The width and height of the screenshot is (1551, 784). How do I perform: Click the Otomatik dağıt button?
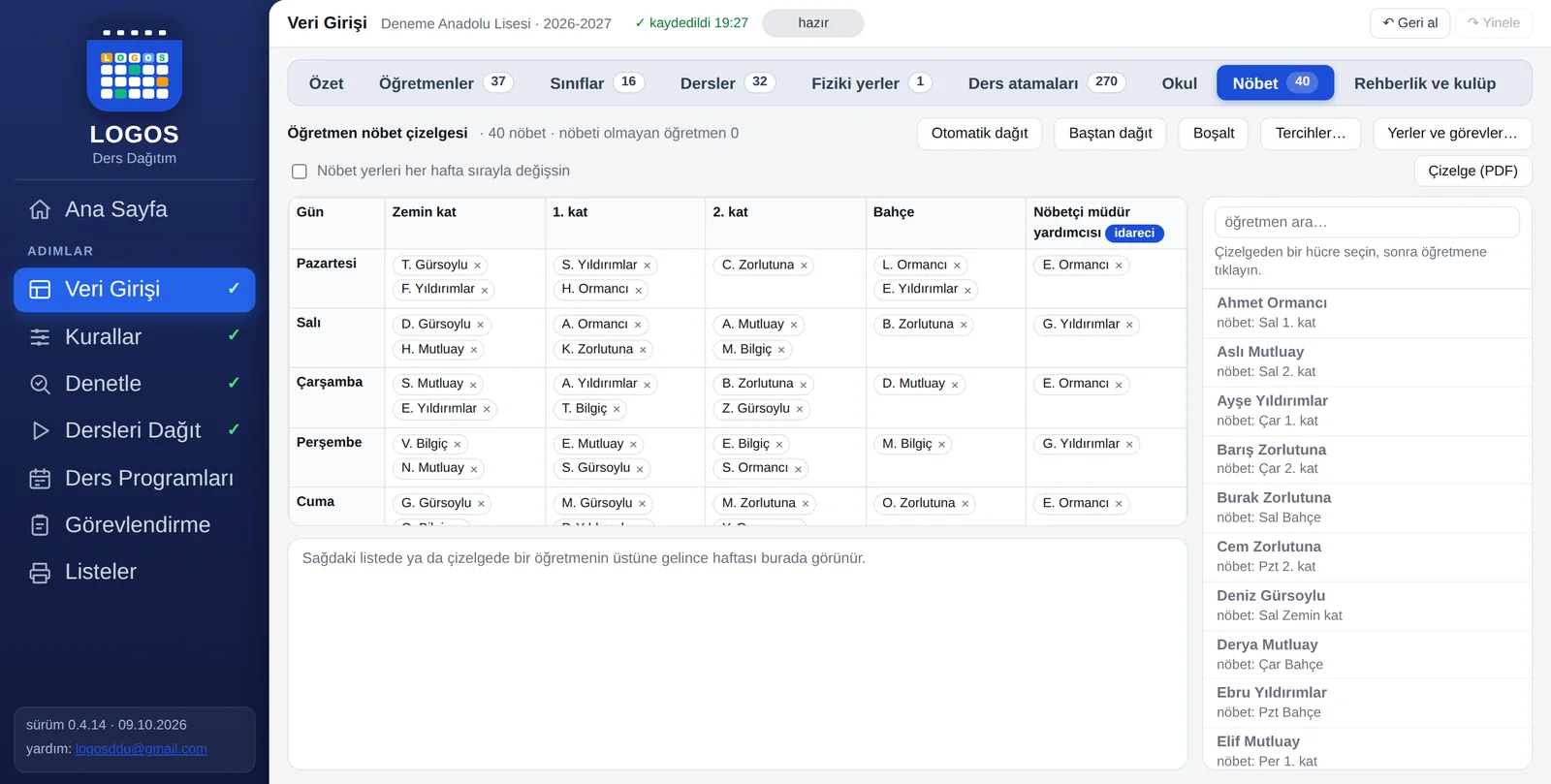coord(979,134)
